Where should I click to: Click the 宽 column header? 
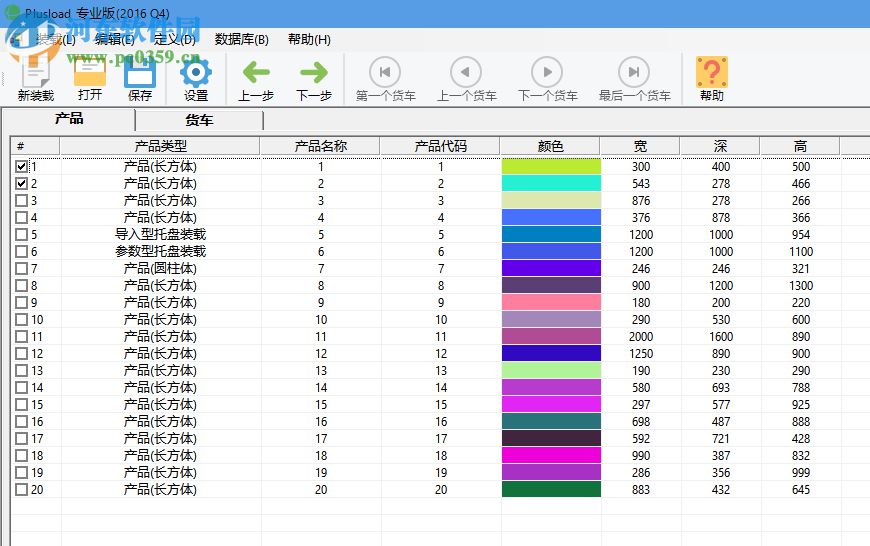coord(640,146)
